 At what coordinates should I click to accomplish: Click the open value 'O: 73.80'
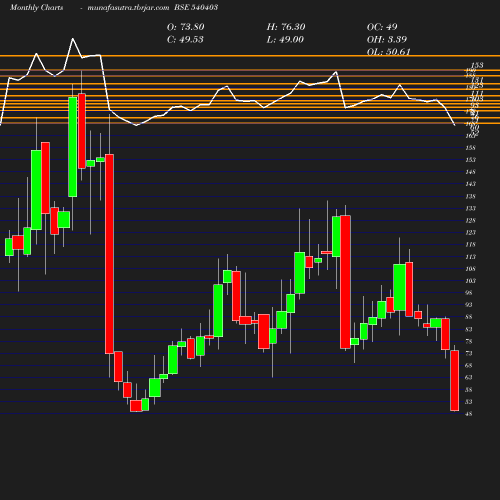tap(186, 27)
